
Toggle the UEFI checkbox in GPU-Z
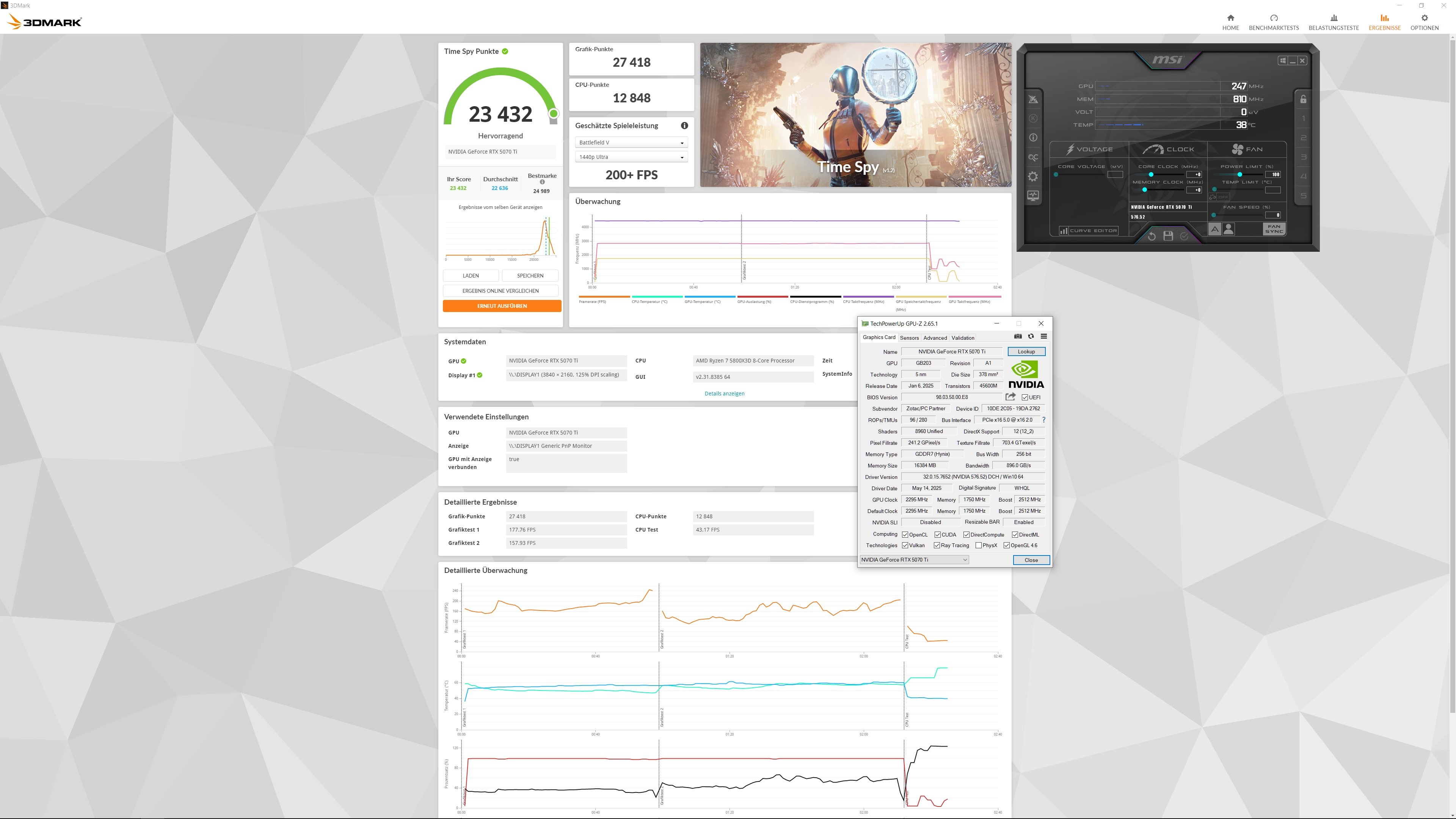pos(1025,397)
